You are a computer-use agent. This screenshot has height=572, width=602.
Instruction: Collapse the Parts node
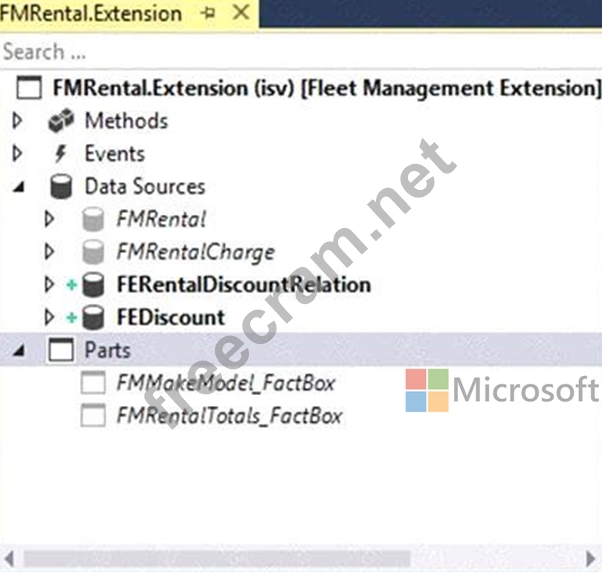(x=17, y=351)
